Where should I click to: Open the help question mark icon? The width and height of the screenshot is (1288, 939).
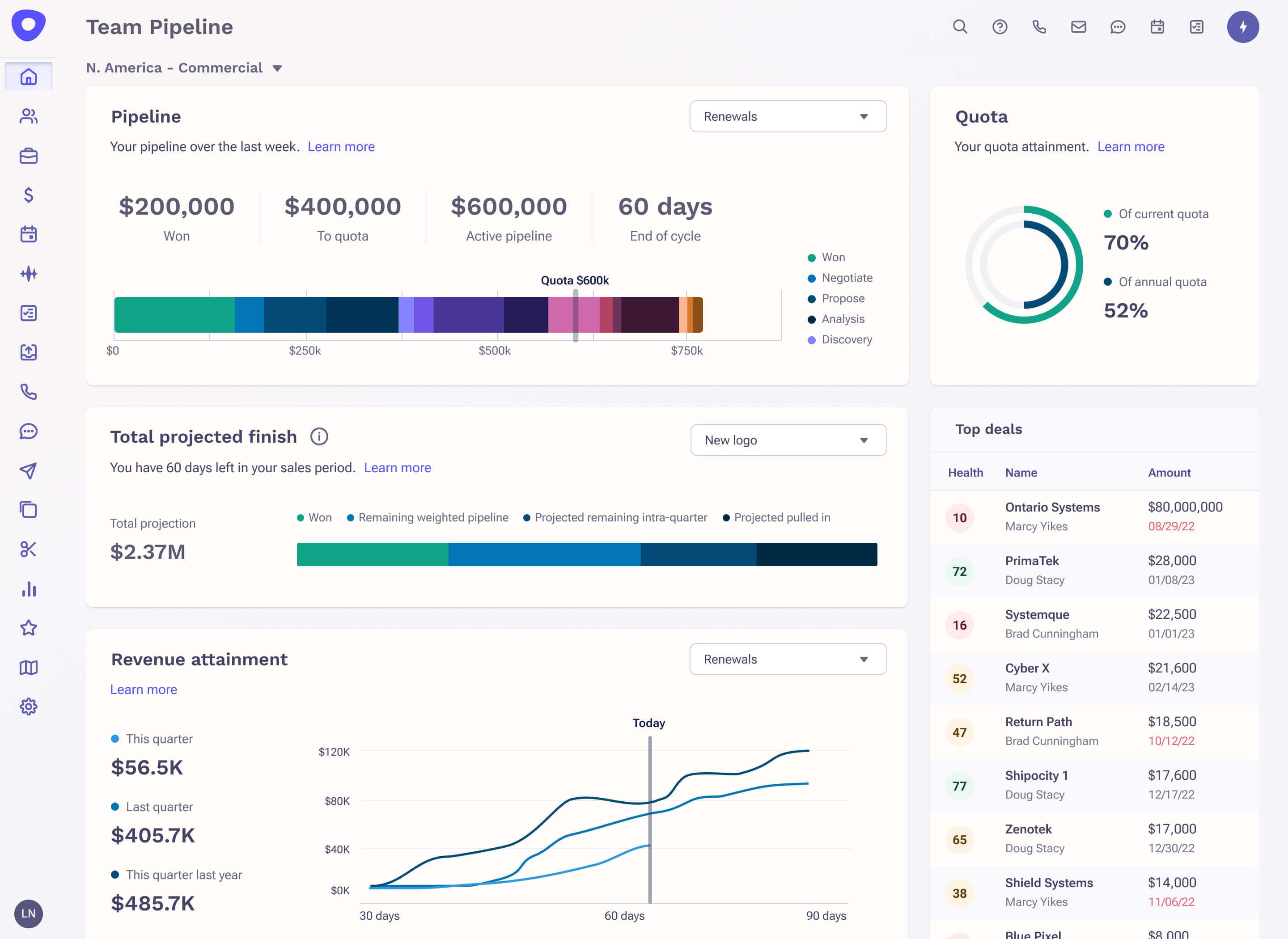coord(999,27)
